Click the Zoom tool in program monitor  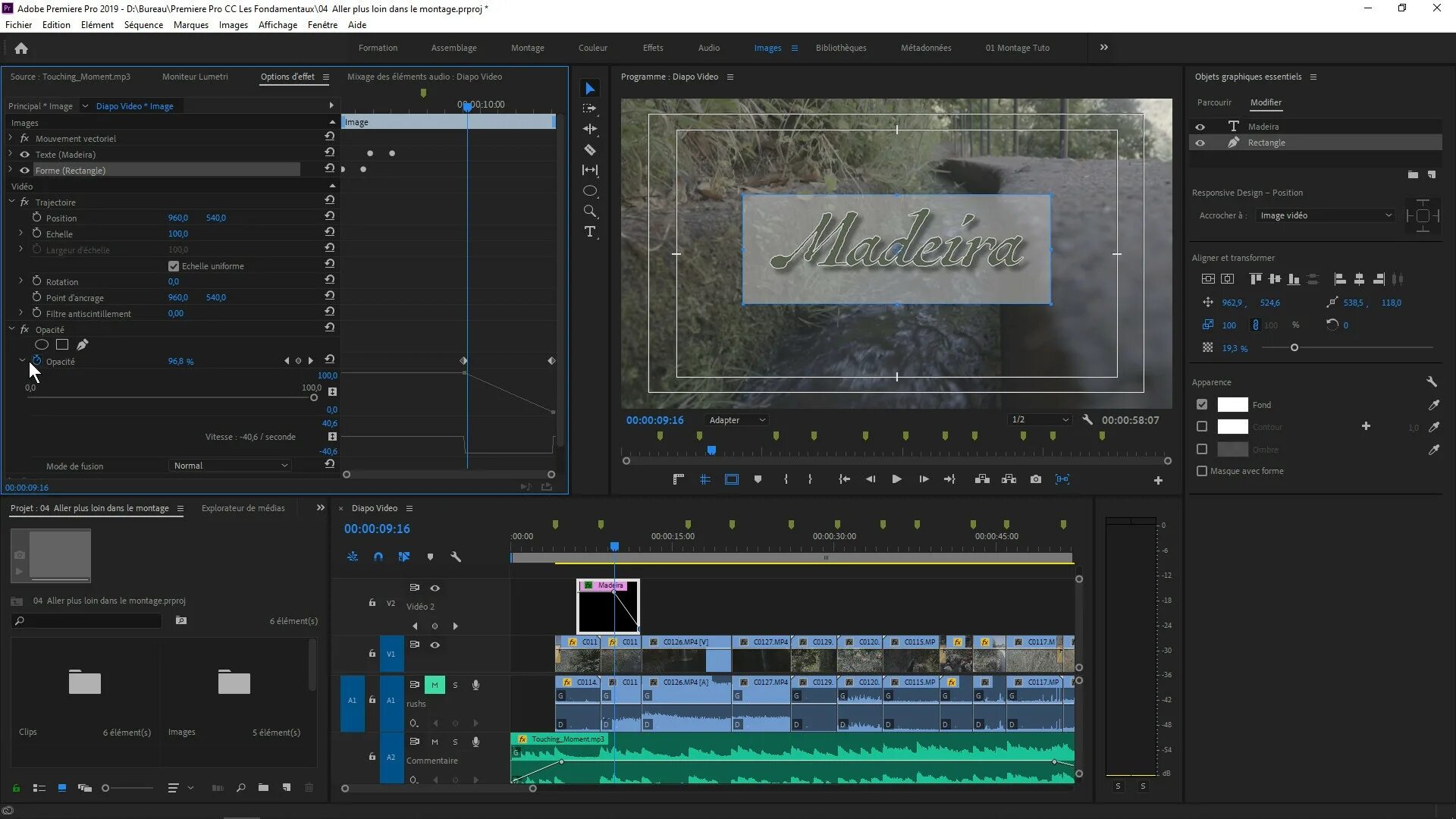pyautogui.click(x=590, y=211)
